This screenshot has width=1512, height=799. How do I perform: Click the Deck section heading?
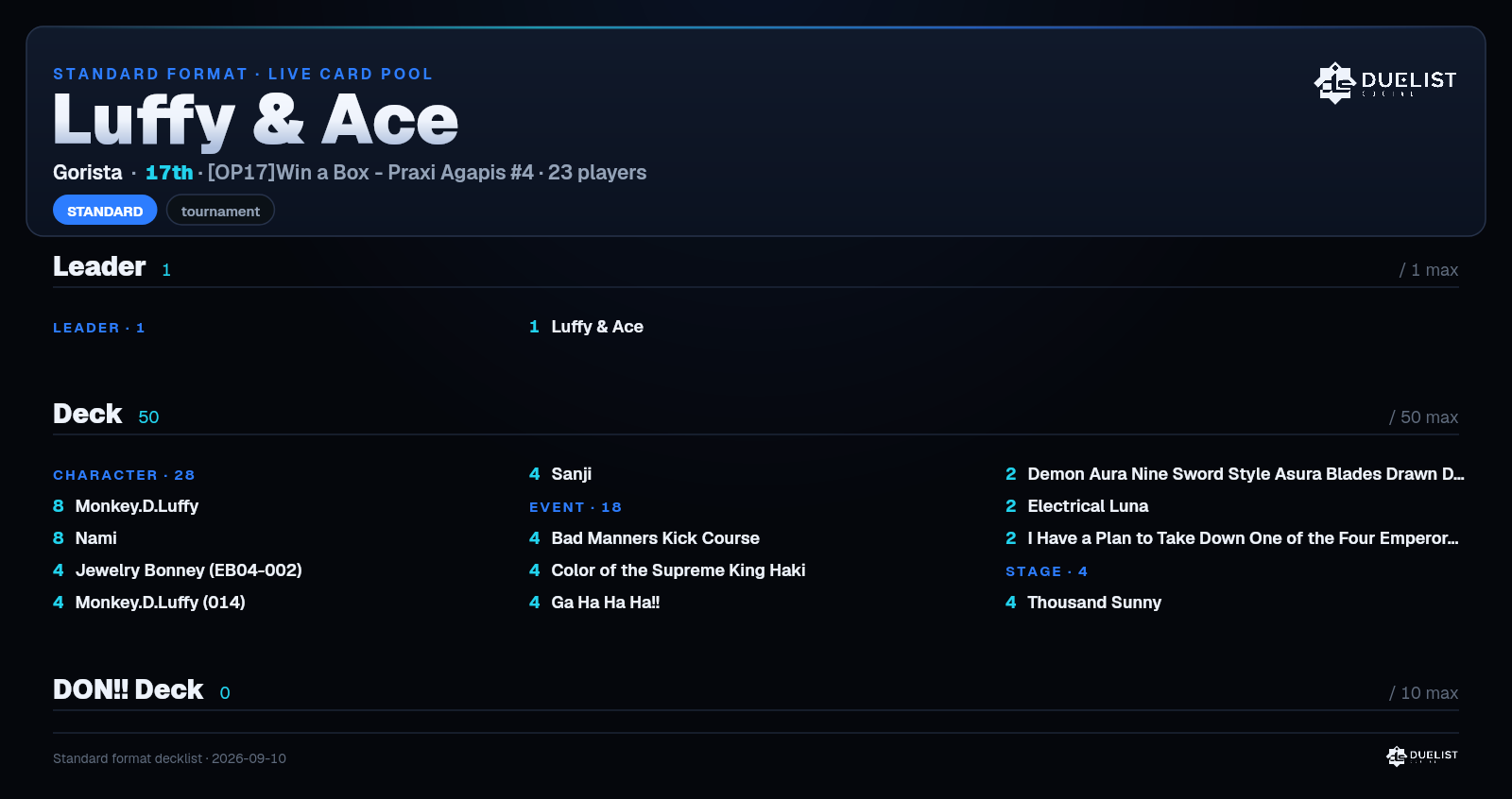click(88, 414)
